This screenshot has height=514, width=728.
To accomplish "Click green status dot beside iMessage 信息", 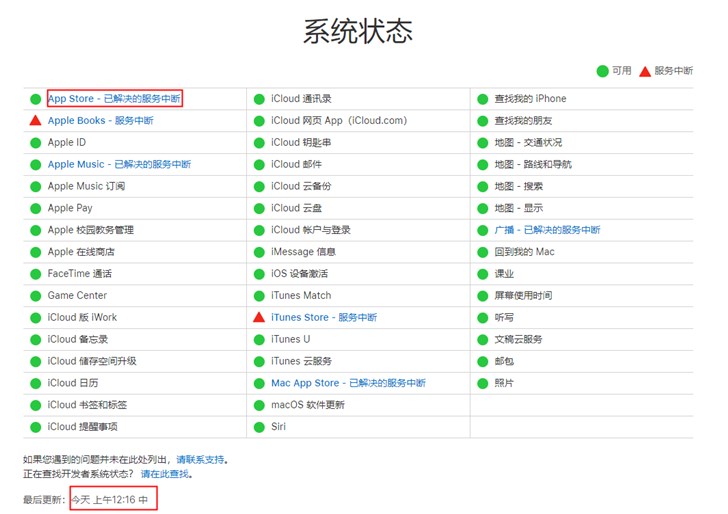I will click(x=259, y=252).
